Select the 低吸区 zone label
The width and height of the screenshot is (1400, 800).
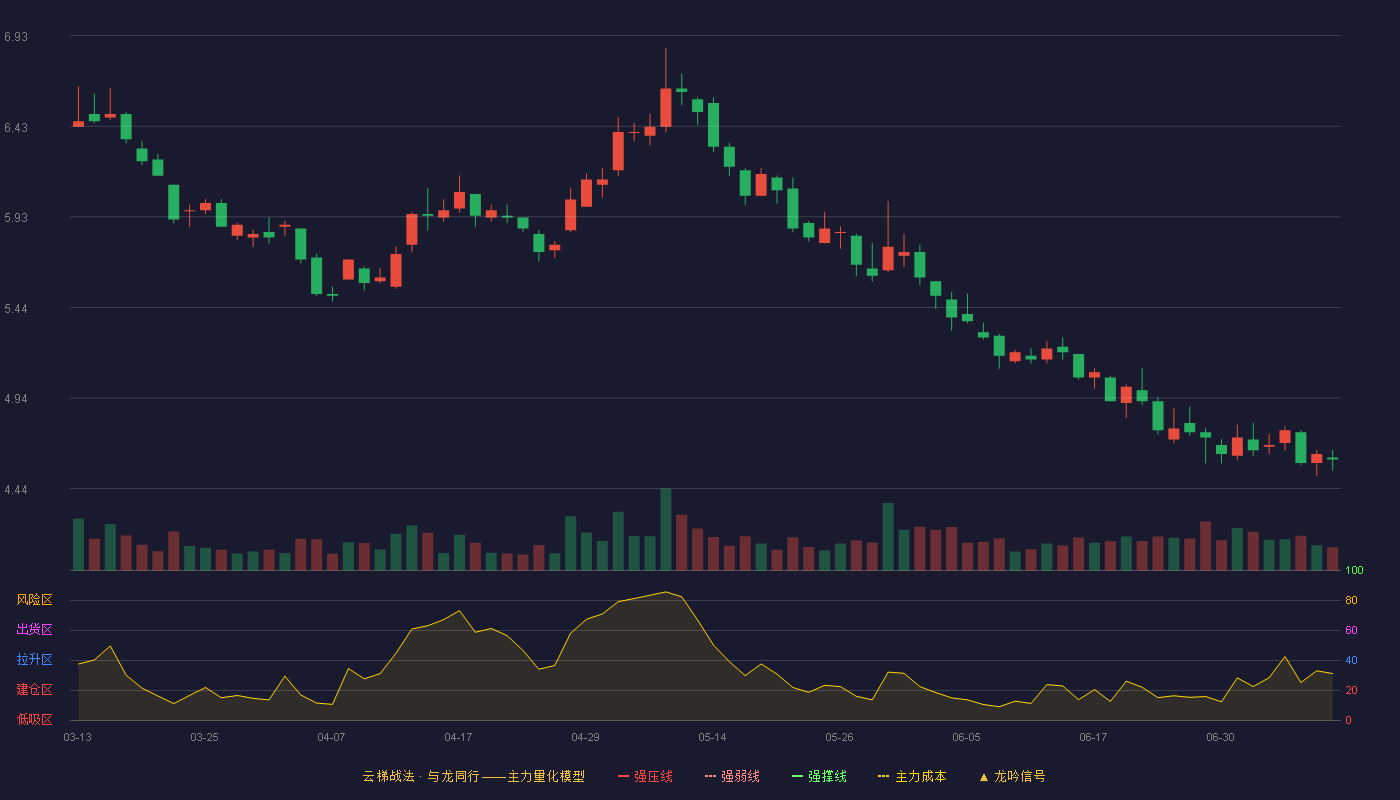[34, 719]
